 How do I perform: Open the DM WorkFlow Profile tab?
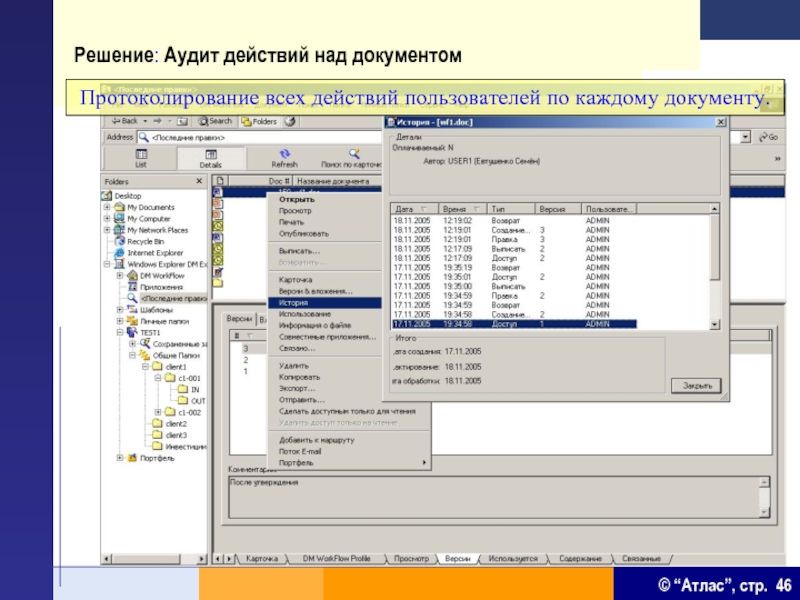[x=336, y=558]
